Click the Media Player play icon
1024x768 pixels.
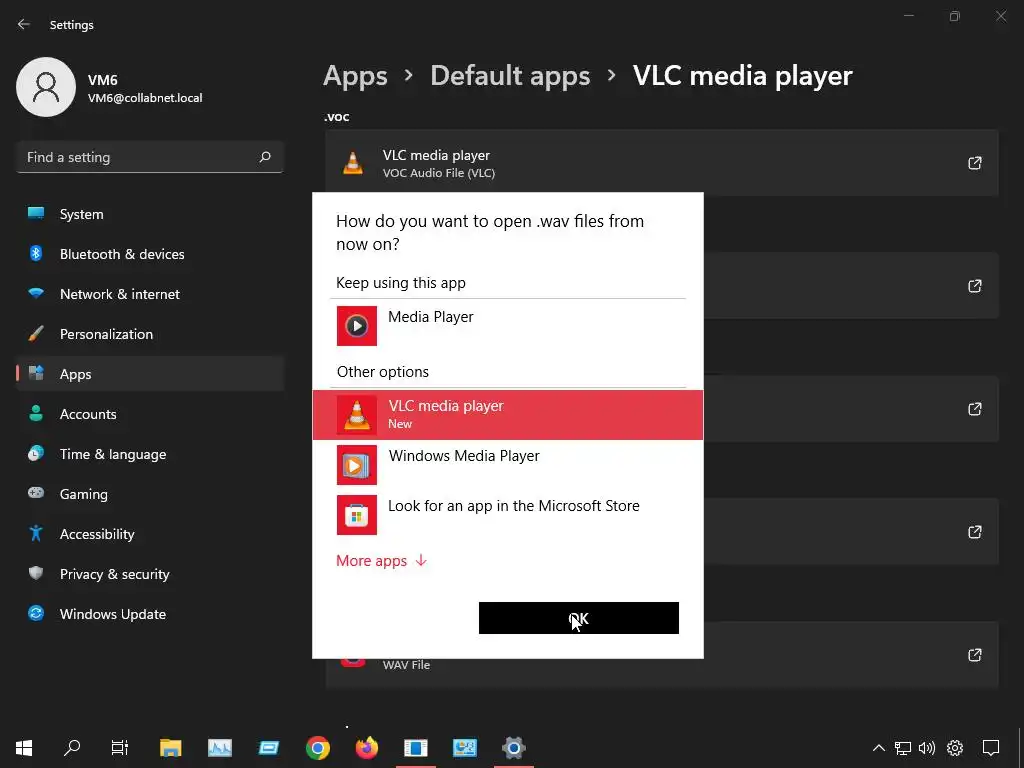(x=357, y=326)
